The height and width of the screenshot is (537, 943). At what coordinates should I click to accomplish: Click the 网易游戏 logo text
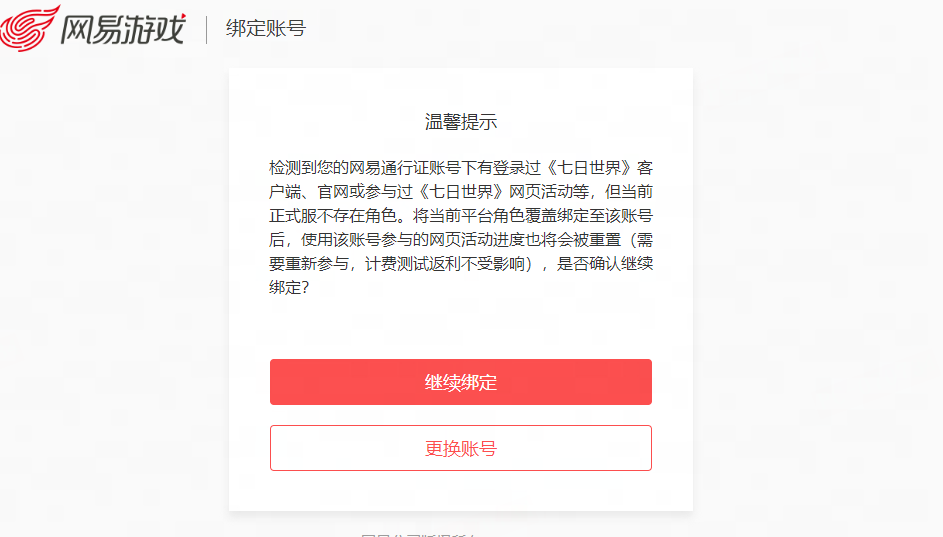click(x=122, y=28)
